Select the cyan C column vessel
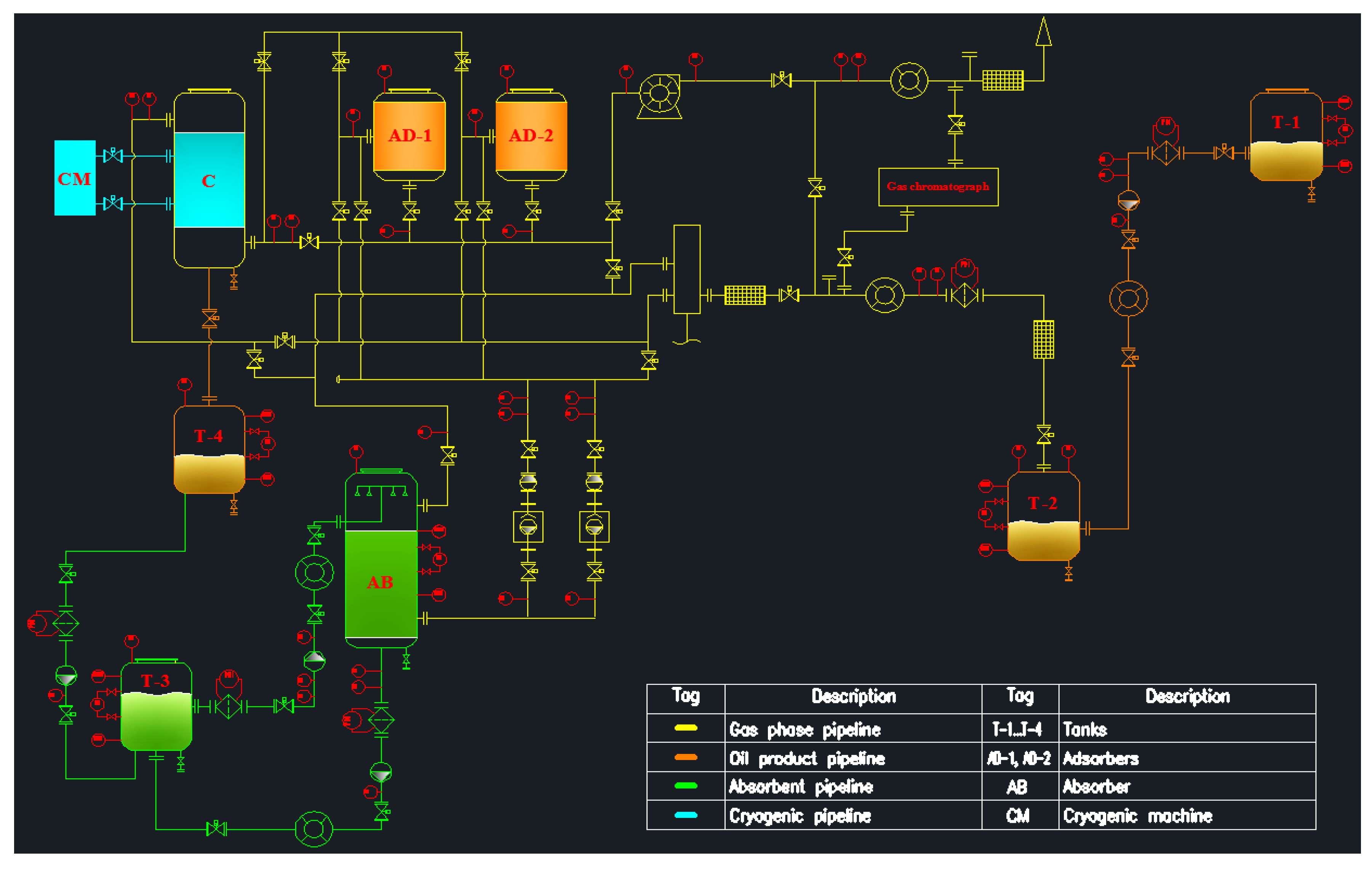The width and height of the screenshot is (1372, 870). (209, 180)
